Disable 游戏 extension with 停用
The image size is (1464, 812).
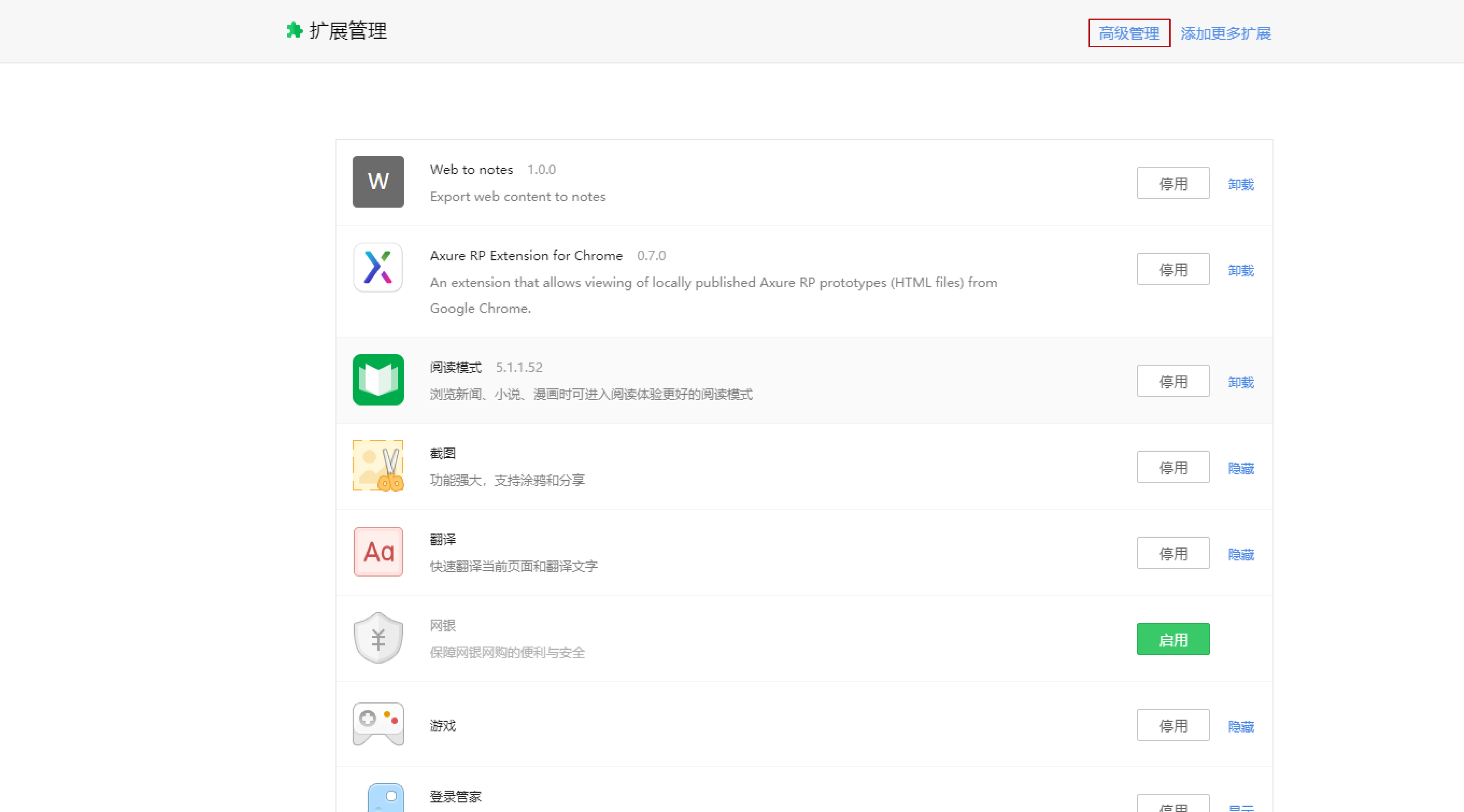click(1173, 725)
